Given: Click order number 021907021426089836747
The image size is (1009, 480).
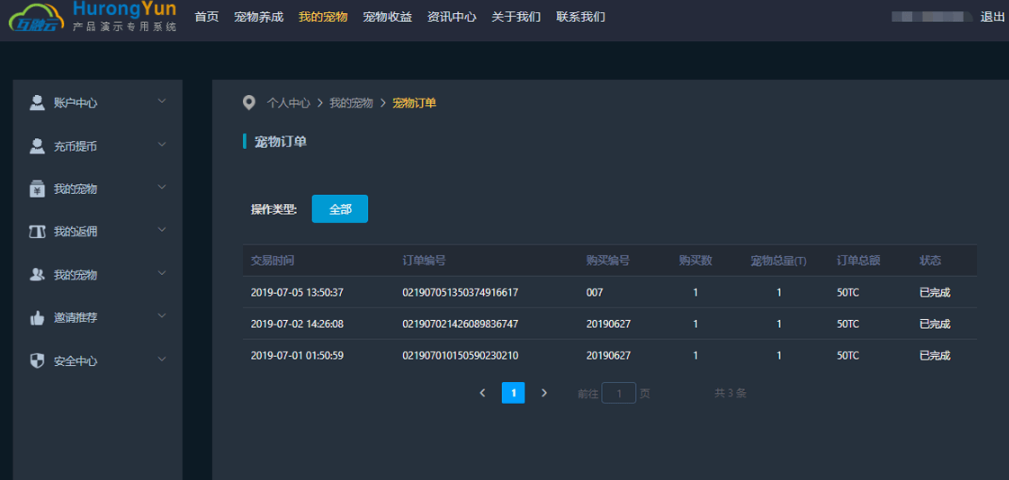Looking at the screenshot, I should pos(460,324).
